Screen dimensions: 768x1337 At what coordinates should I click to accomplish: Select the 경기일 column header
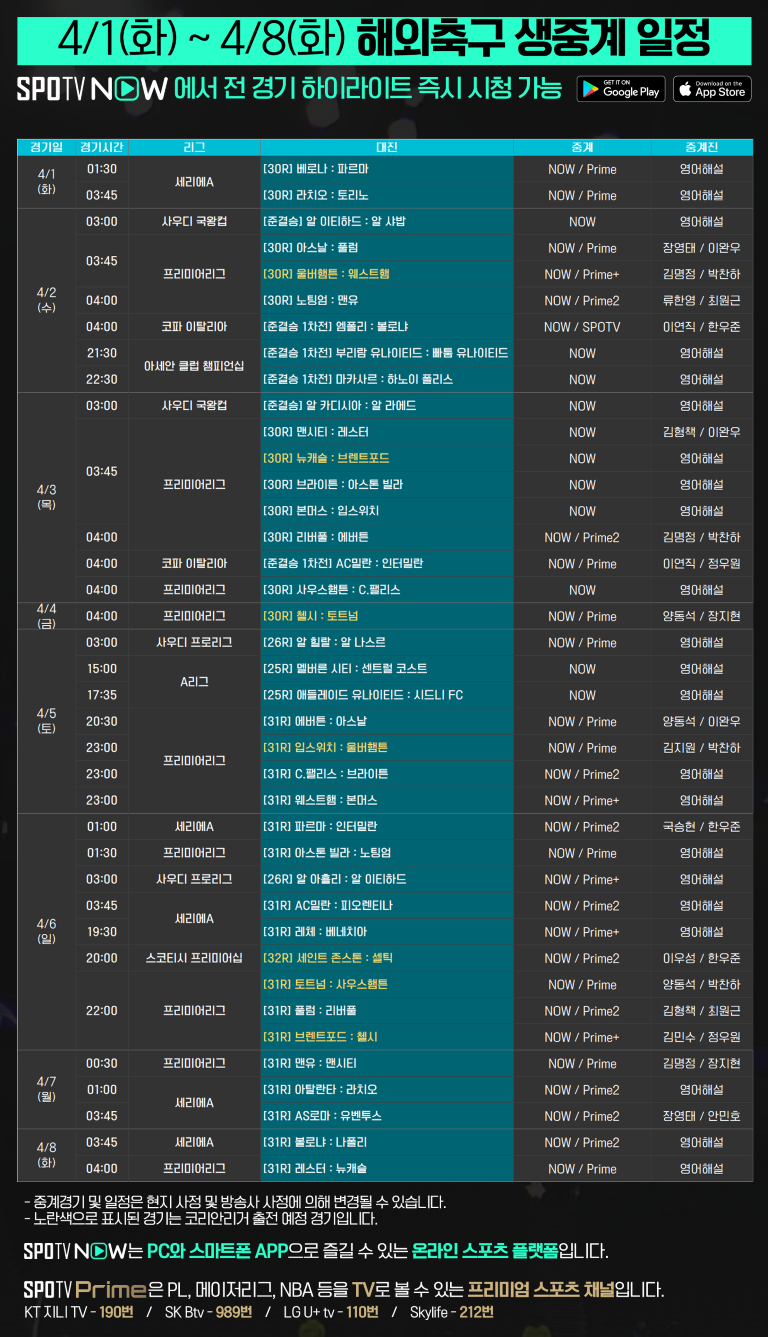tap(46, 147)
